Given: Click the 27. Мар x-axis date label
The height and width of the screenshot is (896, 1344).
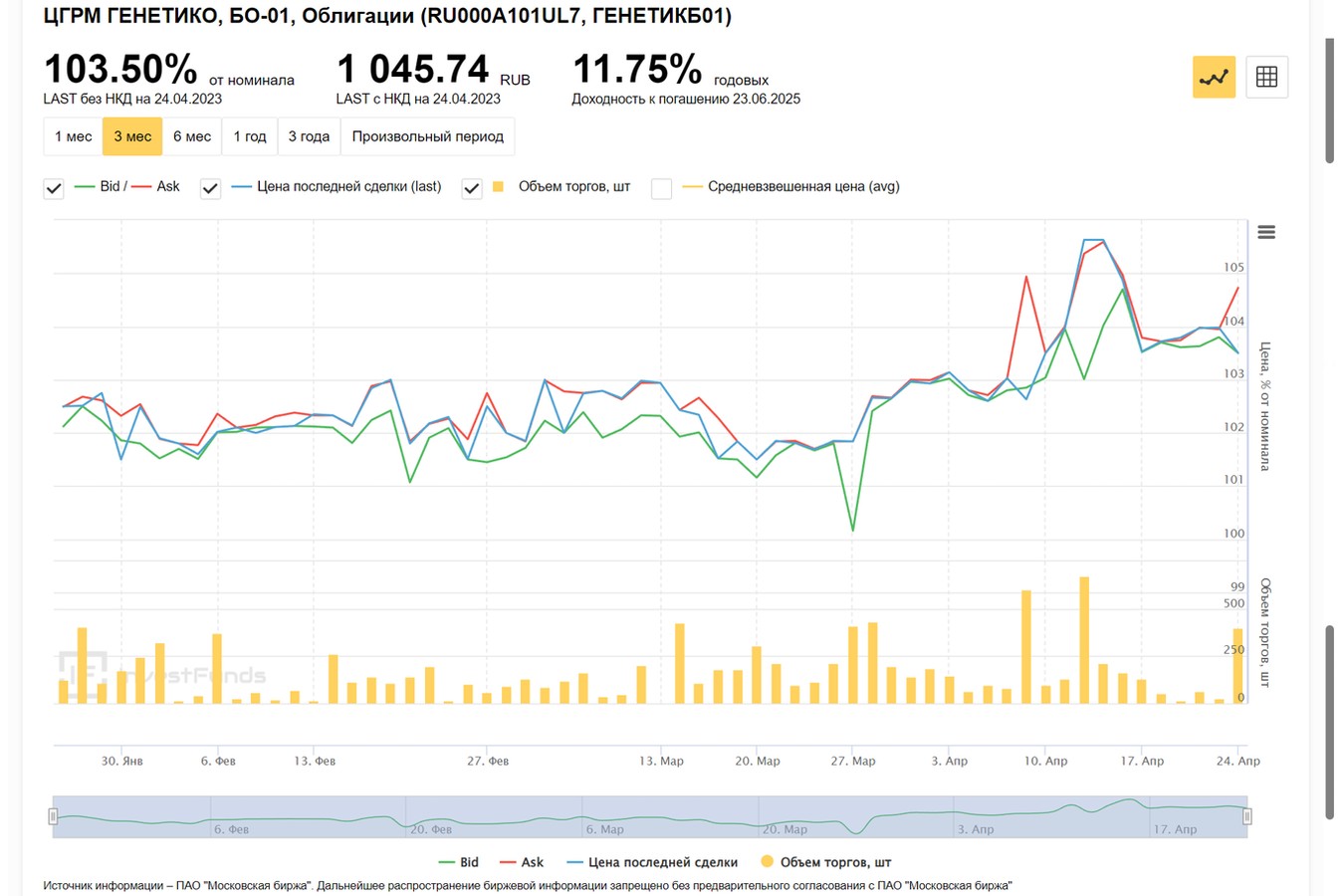Looking at the screenshot, I should click(854, 761).
